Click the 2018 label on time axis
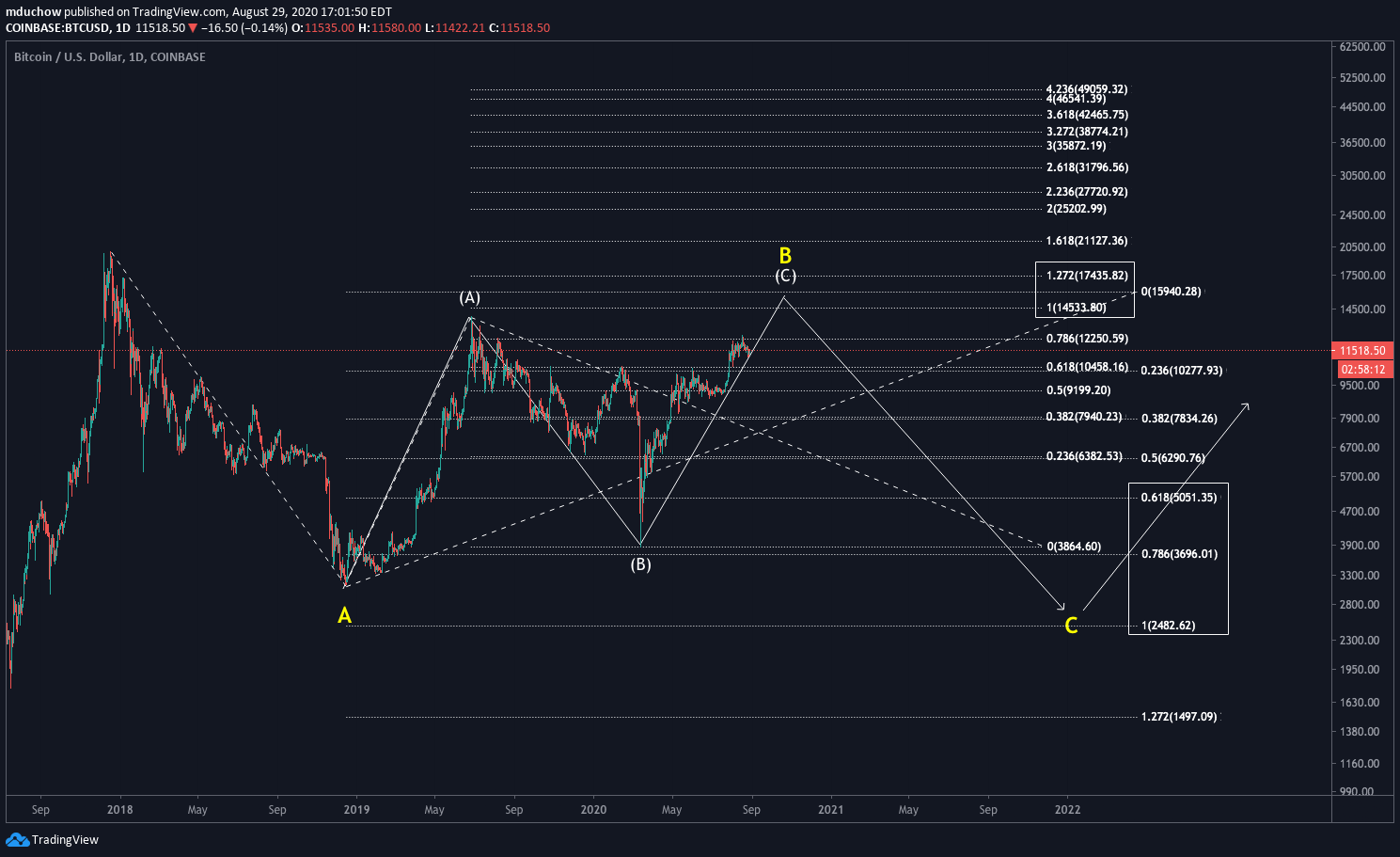This screenshot has height=857, width=1400. tap(119, 810)
